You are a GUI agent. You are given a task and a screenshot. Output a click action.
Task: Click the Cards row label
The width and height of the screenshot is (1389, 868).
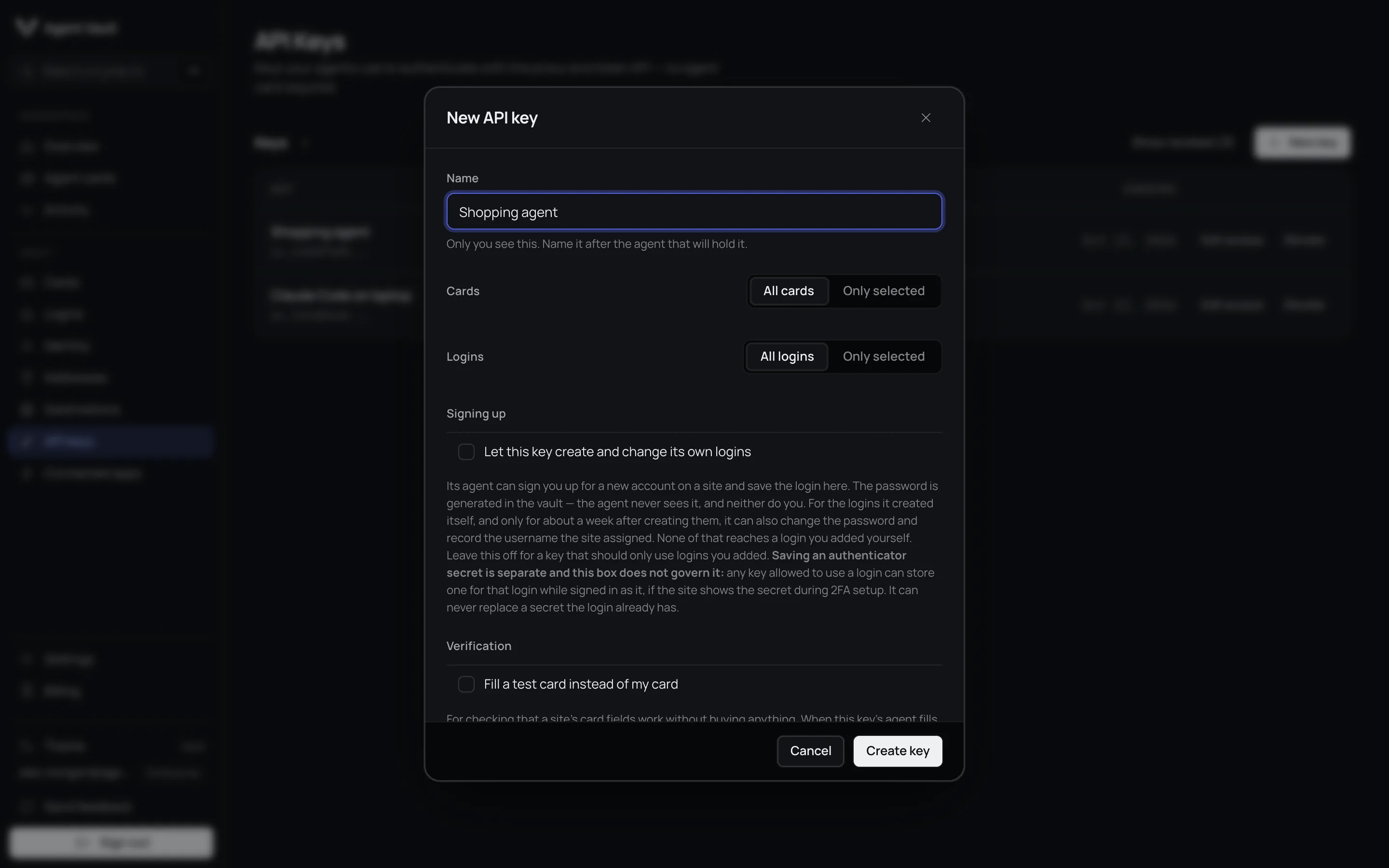coord(463,291)
